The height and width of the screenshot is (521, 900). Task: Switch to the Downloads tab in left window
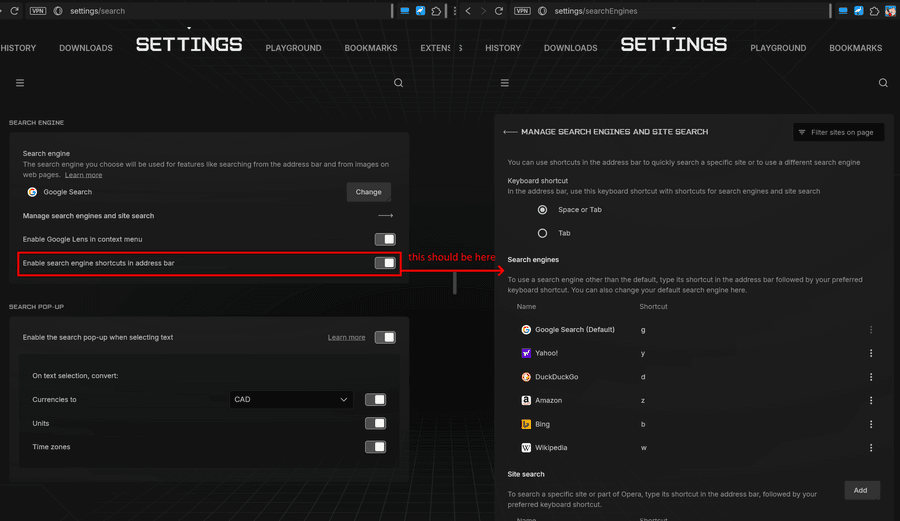86,48
